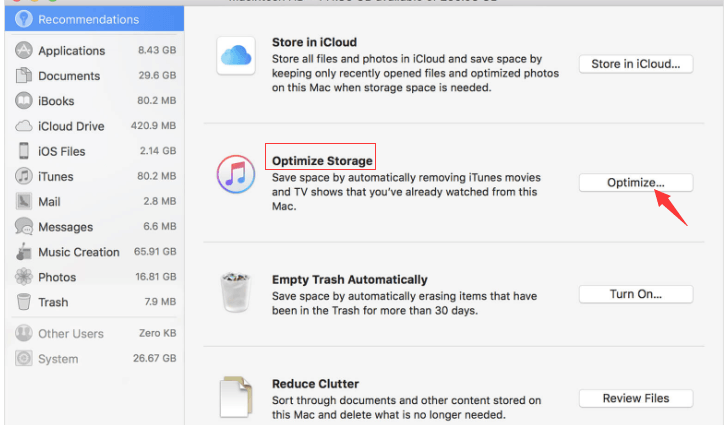The height and width of the screenshot is (425, 725).
Task: Click the iTunes sidebar note icon
Action: (24, 176)
